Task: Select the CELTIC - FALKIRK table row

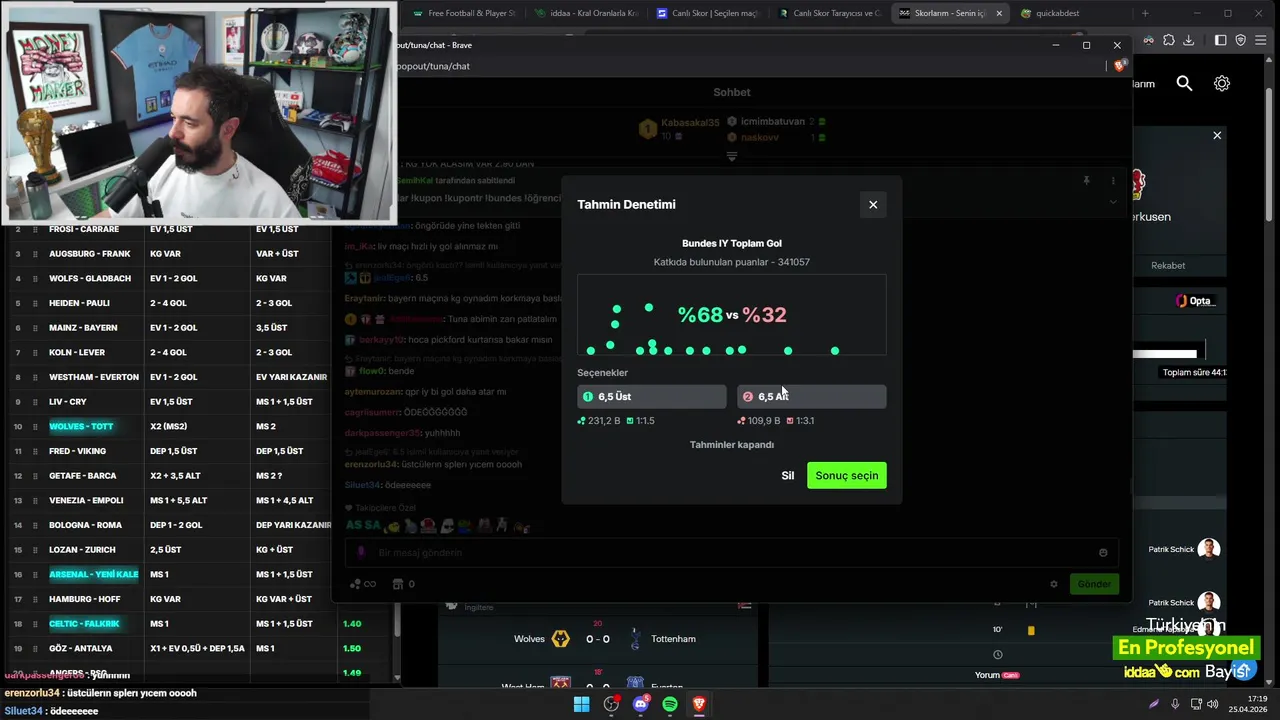Action: pyautogui.click(x=84, y=624)
